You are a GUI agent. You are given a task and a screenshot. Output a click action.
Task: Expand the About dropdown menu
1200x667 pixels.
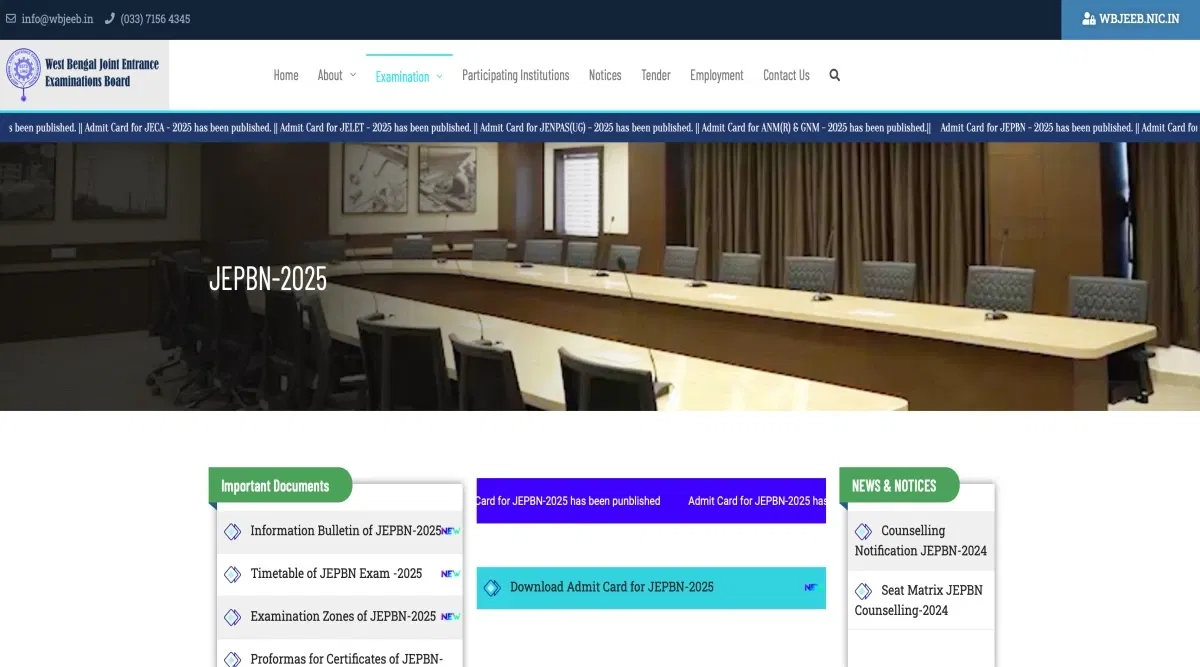coord(336,75)
